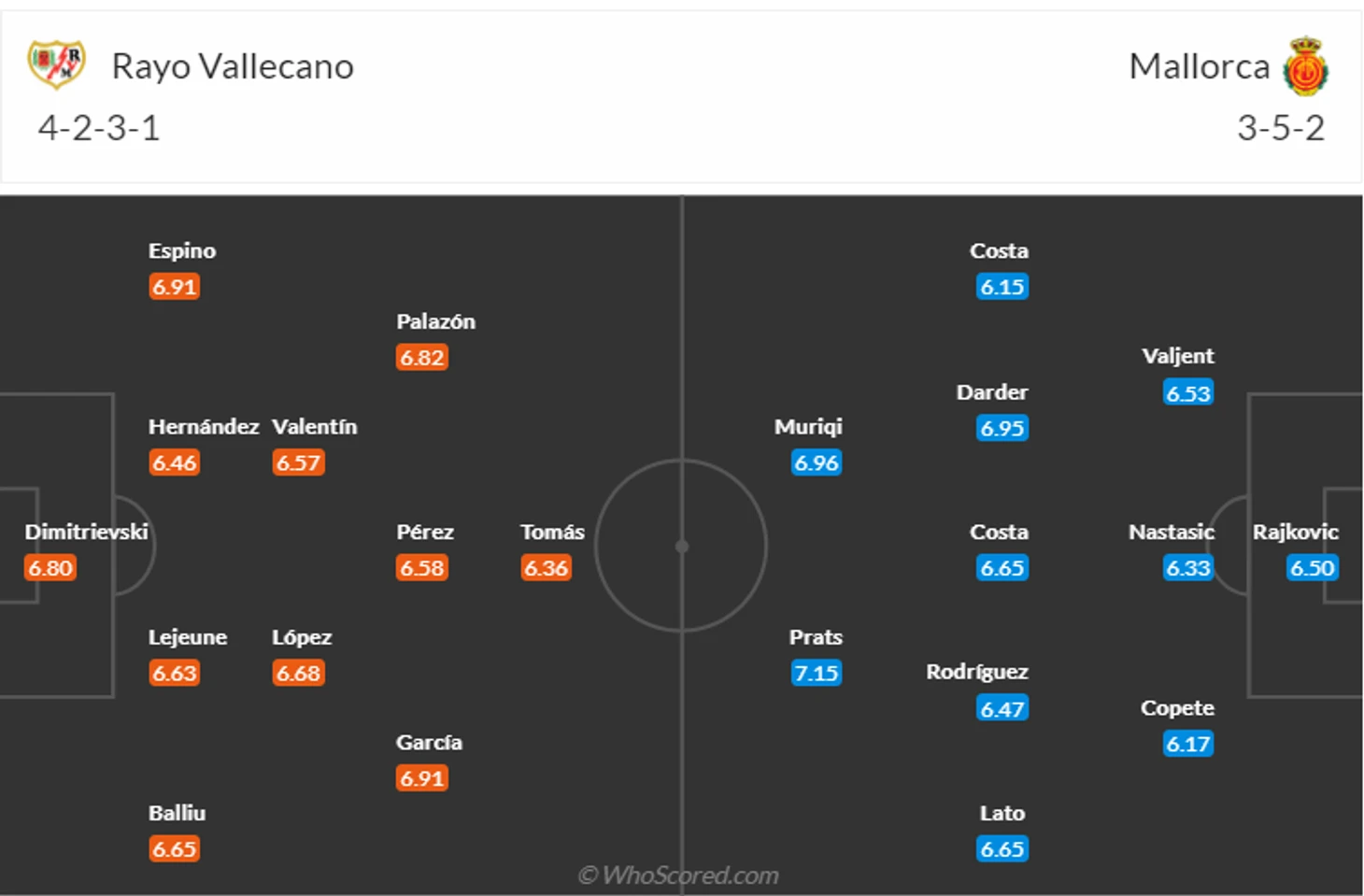The width and height of the screenshot is (1364, 896).
Task: Click the Mallorca club crest
Action: (1305, 66)
